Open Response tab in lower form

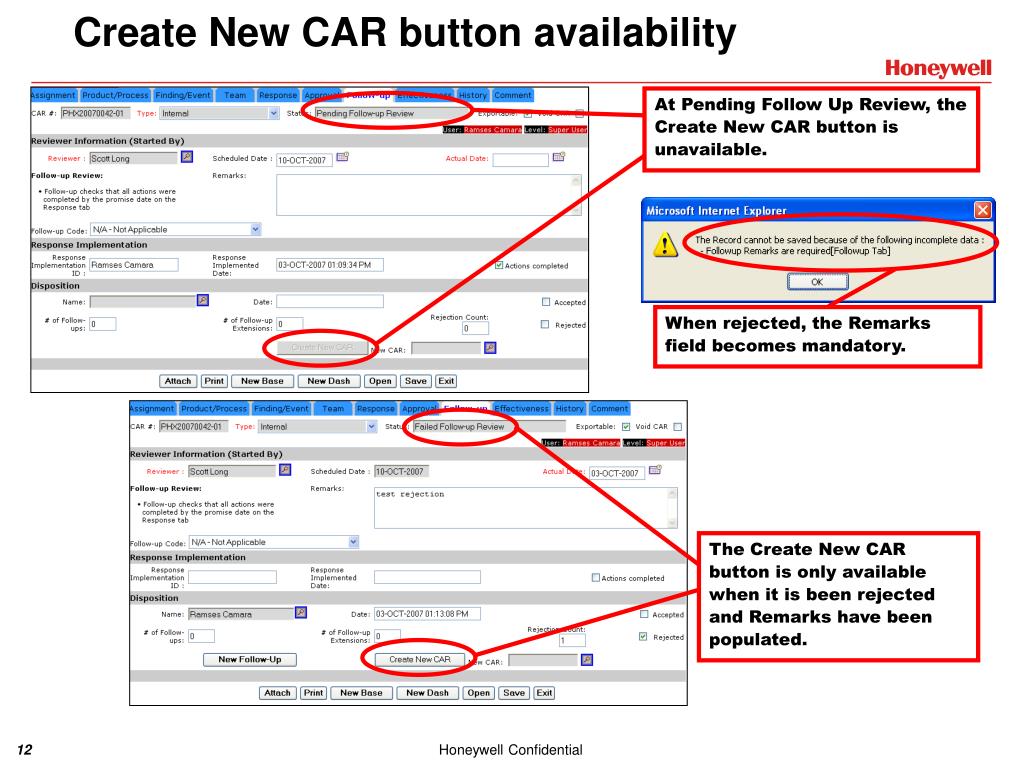[376, 409]
